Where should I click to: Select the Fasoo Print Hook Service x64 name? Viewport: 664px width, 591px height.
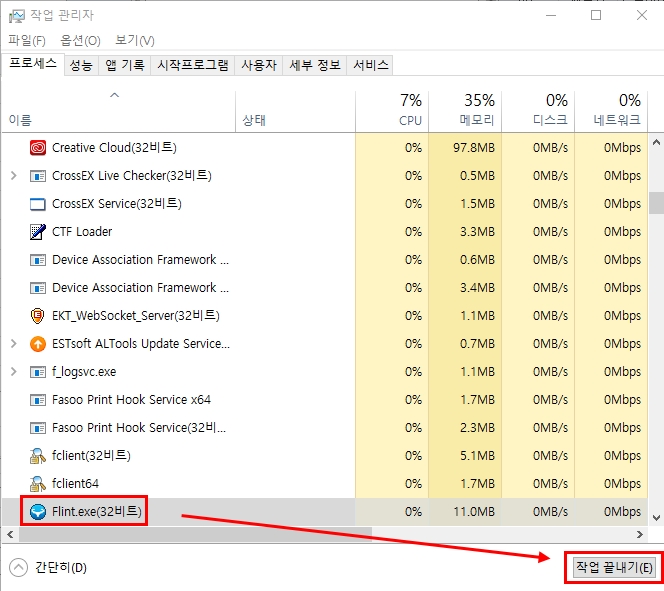131,400
